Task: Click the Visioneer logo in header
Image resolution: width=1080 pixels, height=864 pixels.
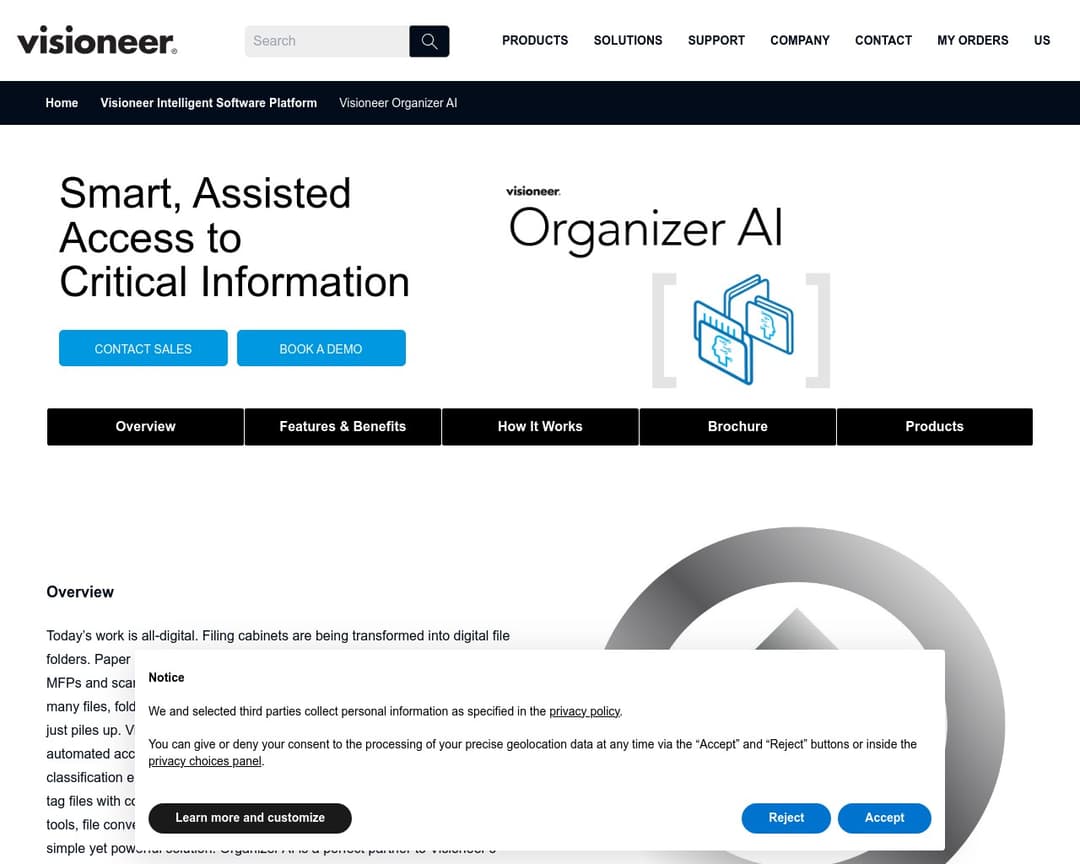Action: [97, 41]
